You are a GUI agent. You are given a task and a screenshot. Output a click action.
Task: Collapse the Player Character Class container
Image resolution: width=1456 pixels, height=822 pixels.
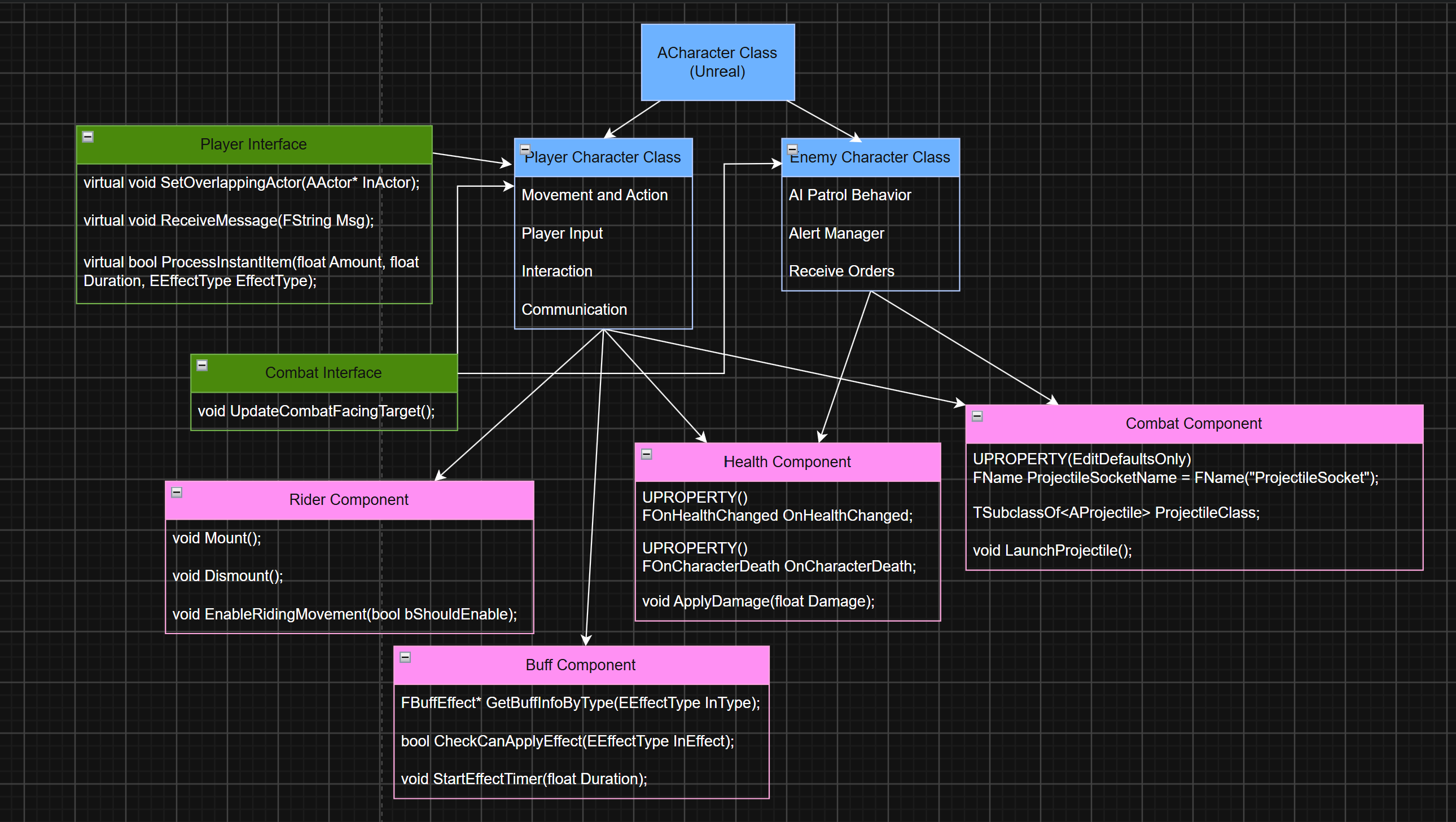pyautogui.click(x=525, y=150)
